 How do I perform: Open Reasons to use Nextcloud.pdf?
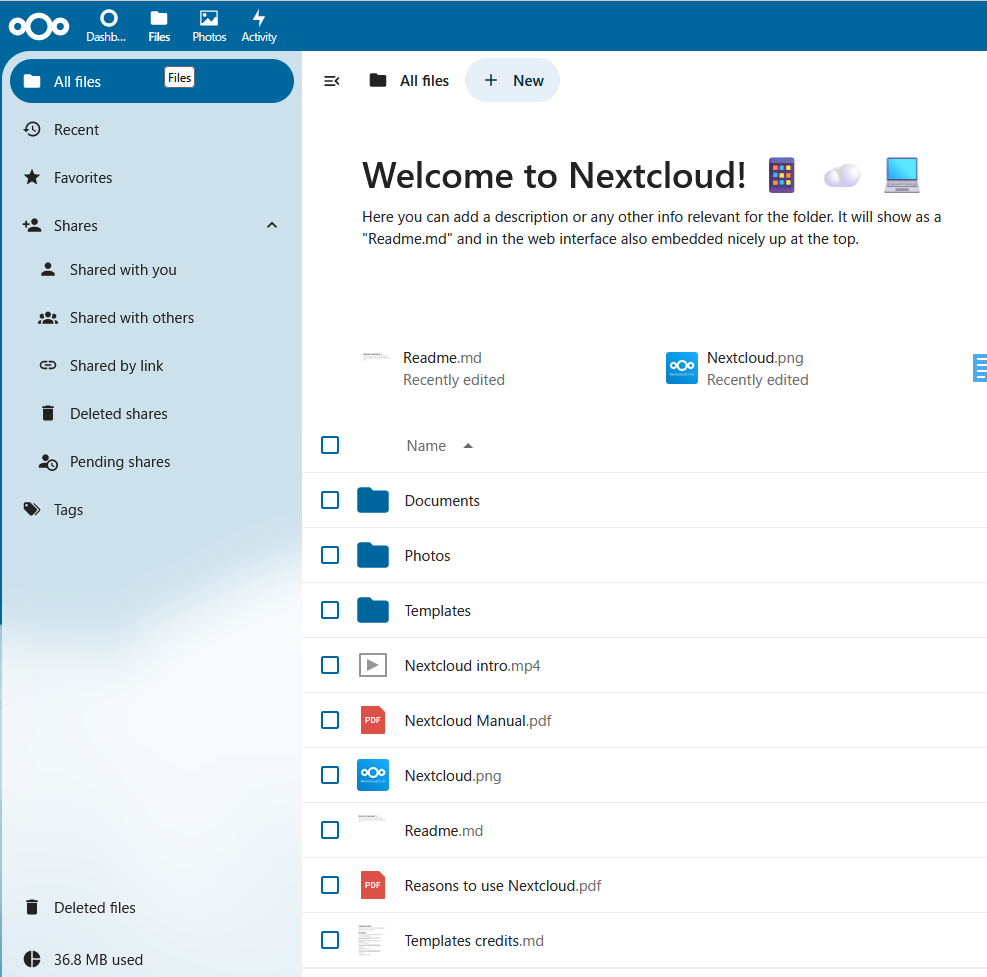tap(503, 886)
